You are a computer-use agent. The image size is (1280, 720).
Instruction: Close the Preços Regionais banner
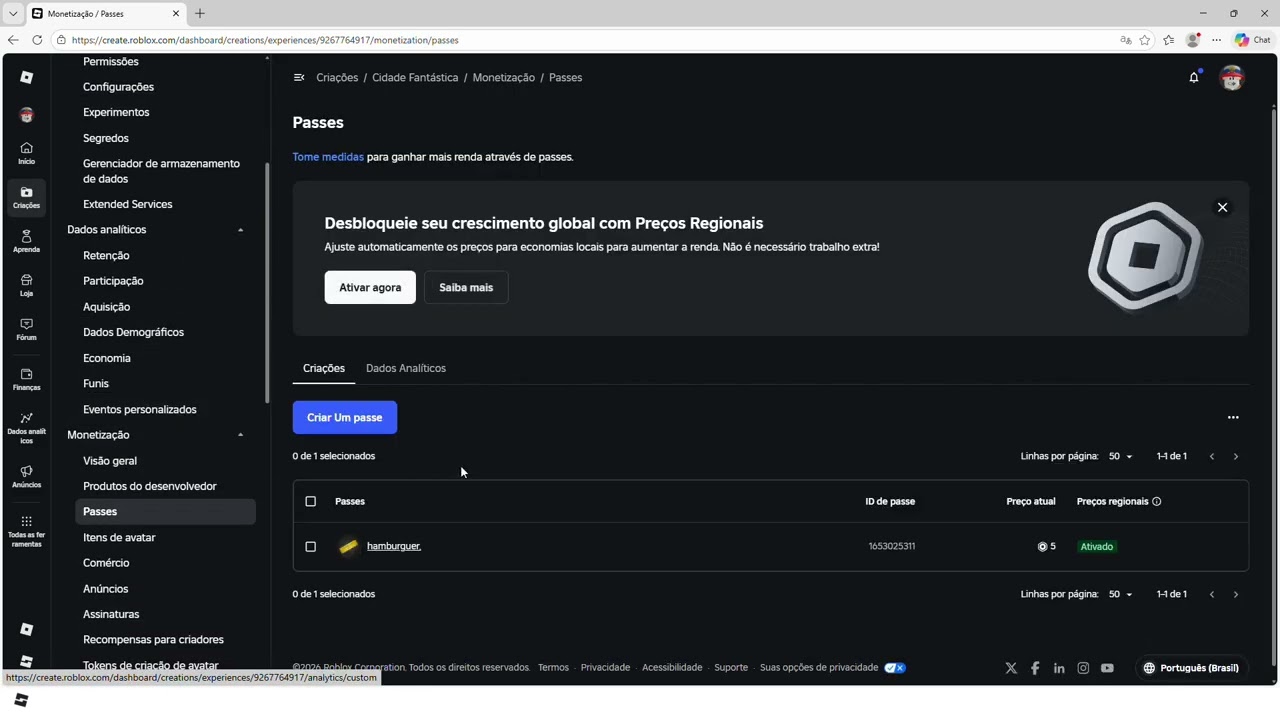[1222, 207]
